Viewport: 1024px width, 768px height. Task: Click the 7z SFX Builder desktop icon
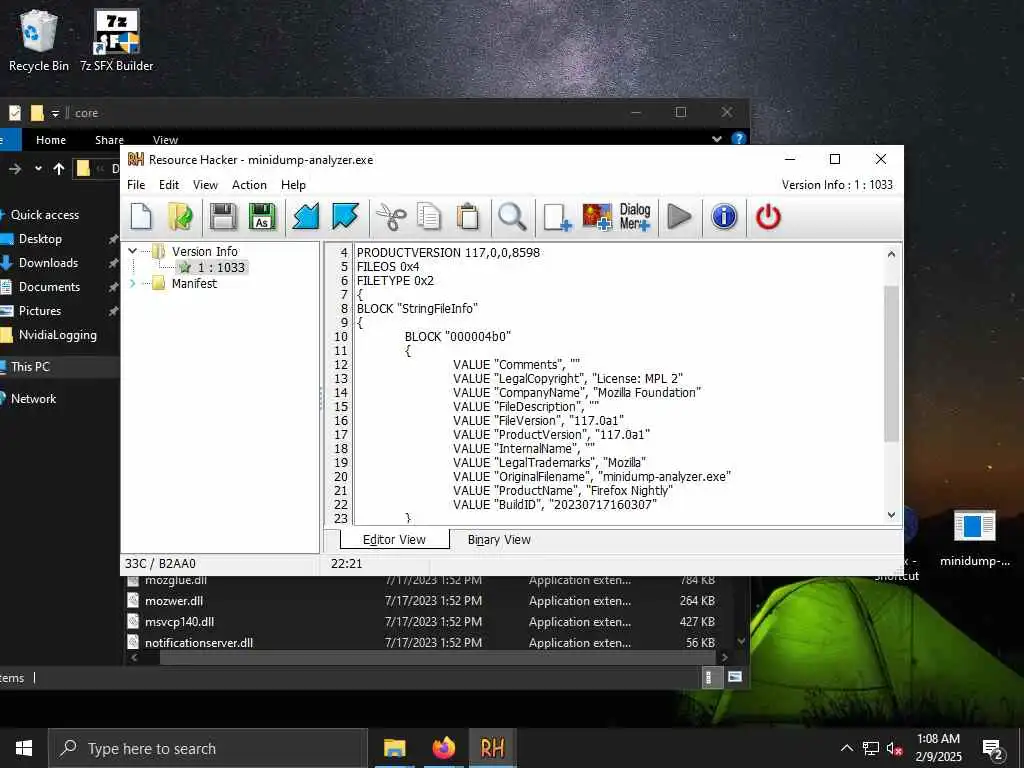tap(116, 40)
